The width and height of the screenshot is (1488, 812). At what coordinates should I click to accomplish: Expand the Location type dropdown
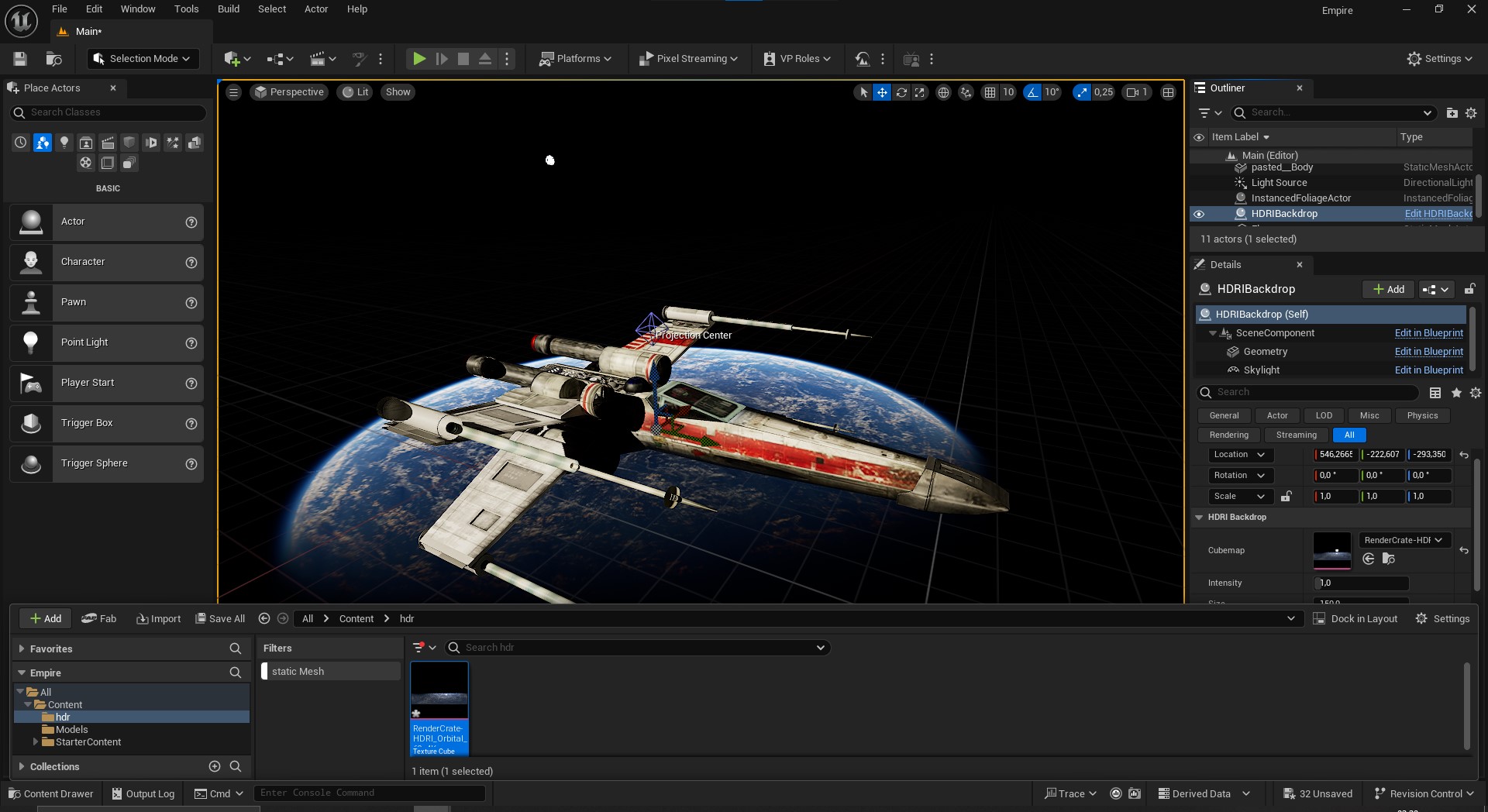coord(1240,455)
